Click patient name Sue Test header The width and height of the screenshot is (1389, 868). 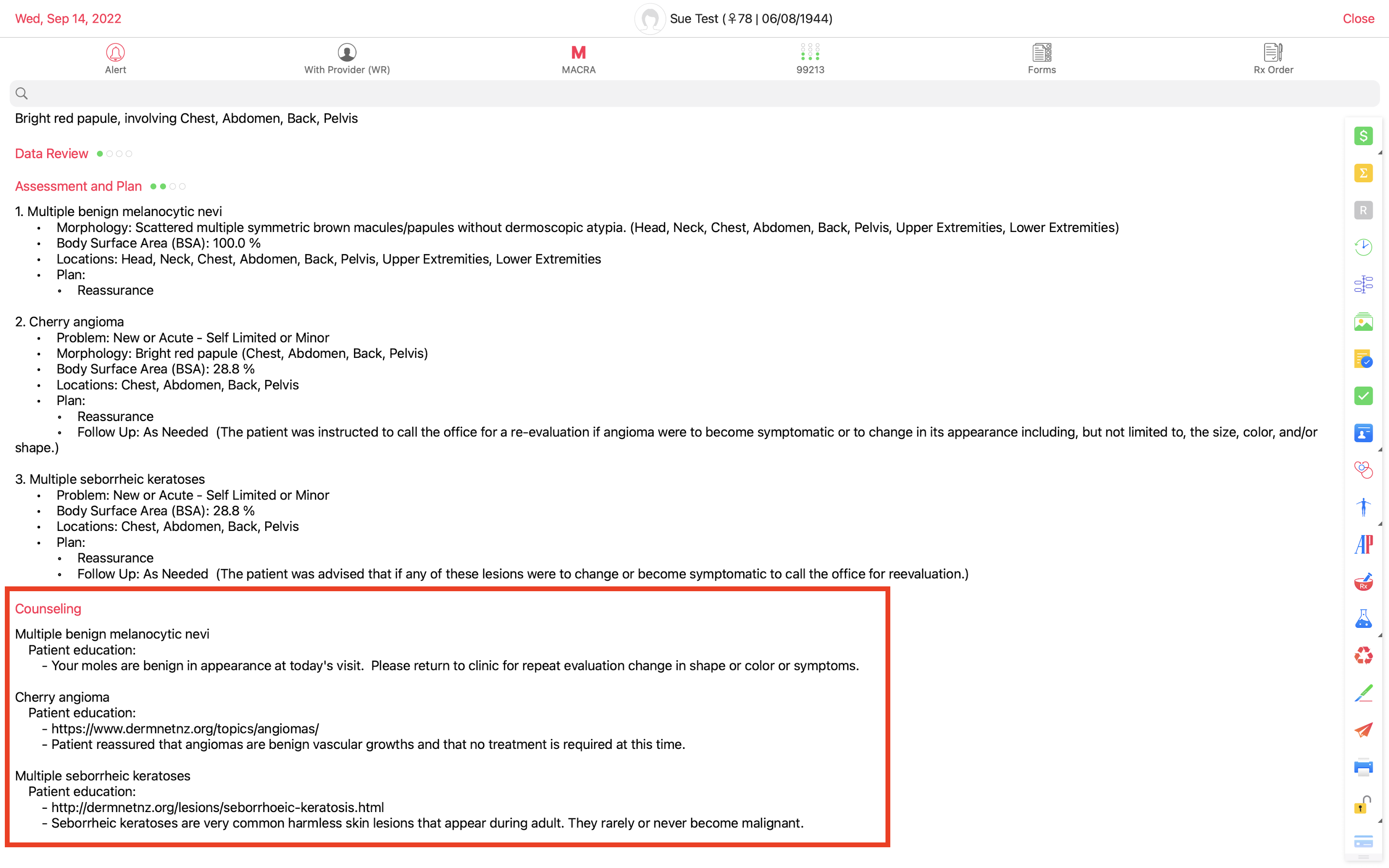[751, 18]
